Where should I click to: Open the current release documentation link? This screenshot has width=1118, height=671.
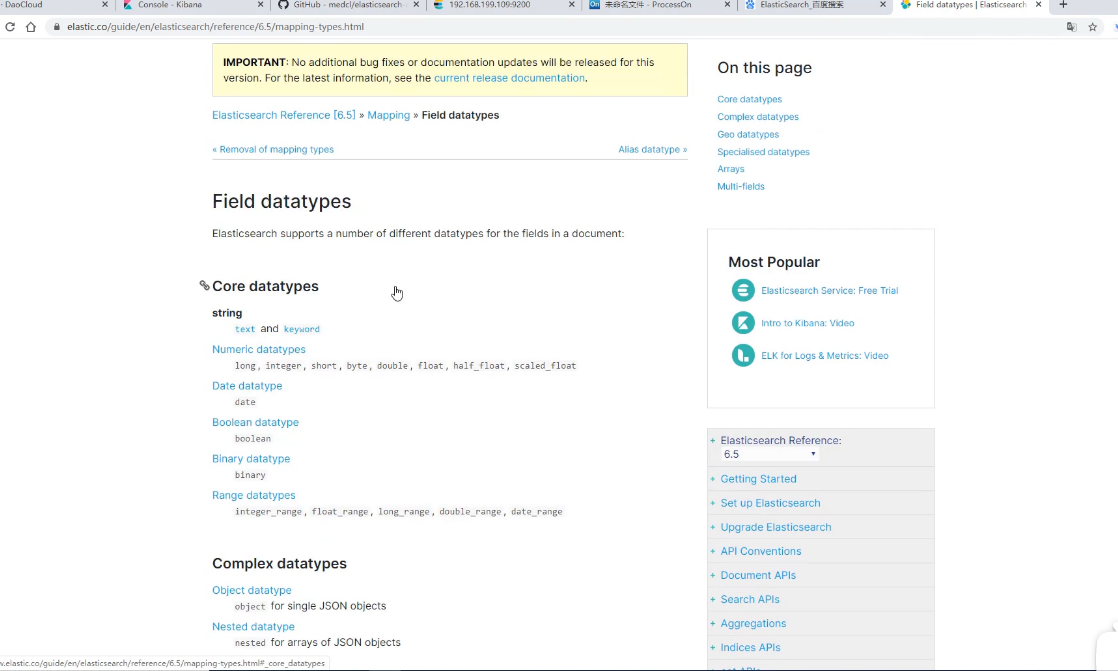pyautogui.click(x=509, y=78)
